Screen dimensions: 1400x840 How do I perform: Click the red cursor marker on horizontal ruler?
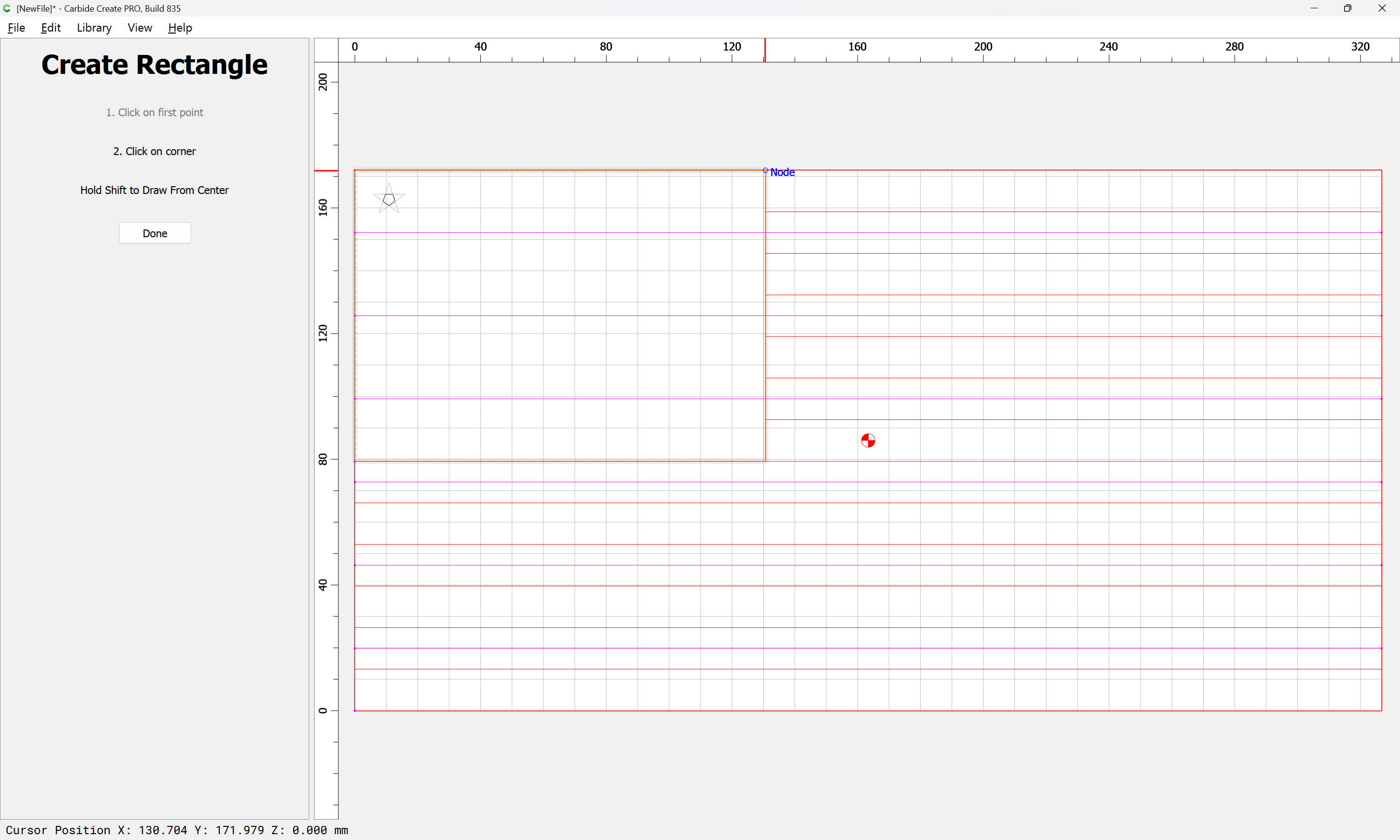click(765, 51)
